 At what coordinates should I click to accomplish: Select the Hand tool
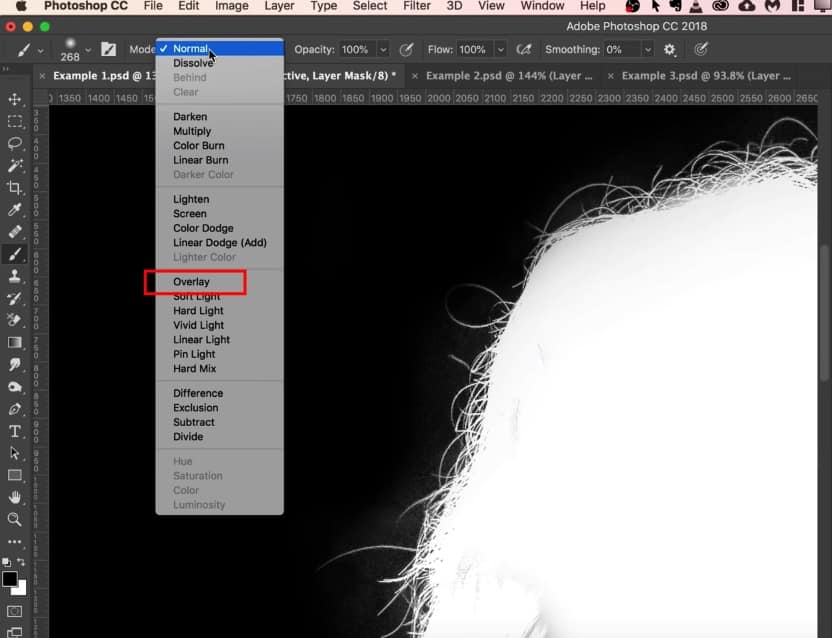(15, 498)
